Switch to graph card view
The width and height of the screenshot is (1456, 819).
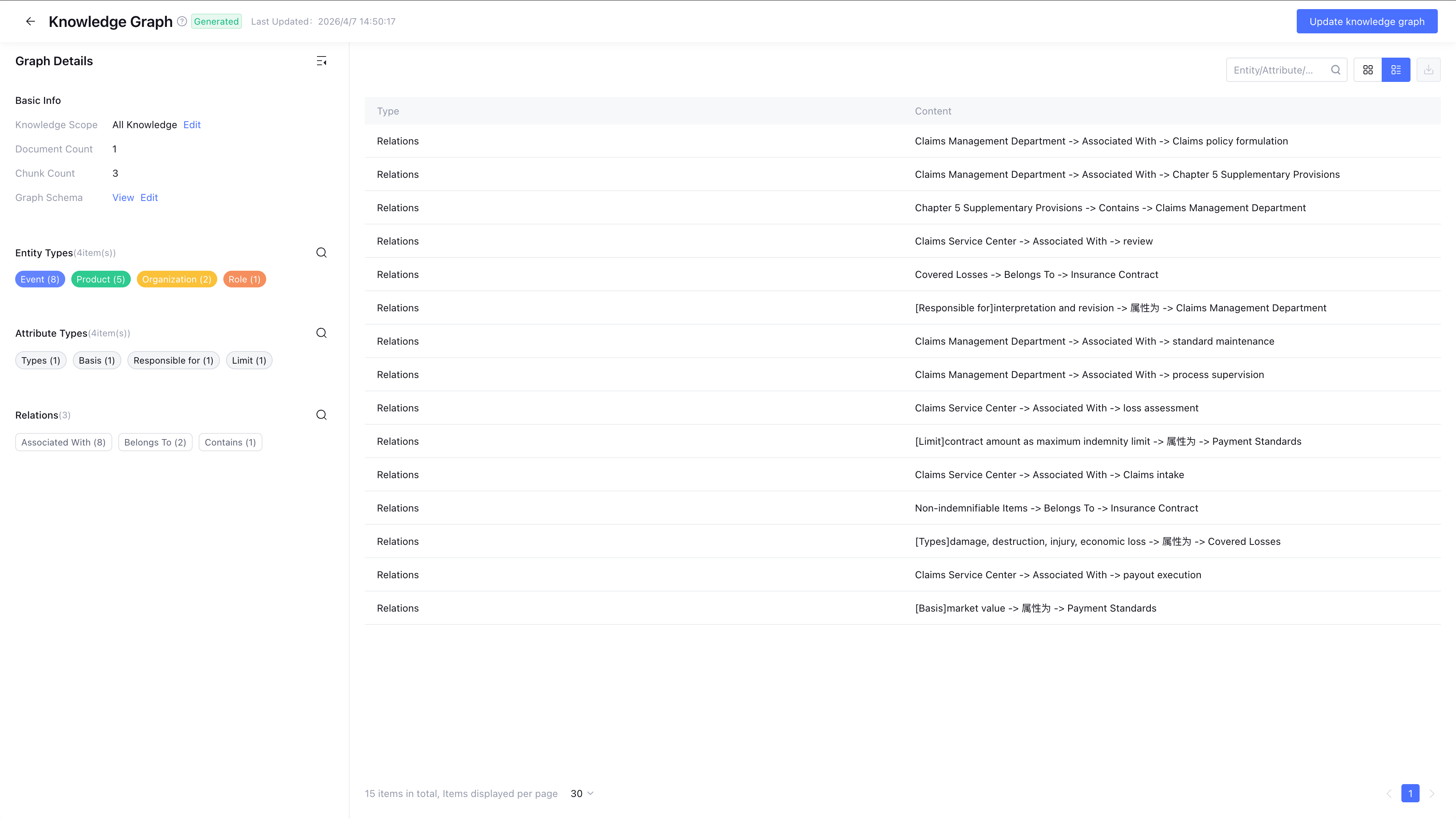pos(1368,70)
